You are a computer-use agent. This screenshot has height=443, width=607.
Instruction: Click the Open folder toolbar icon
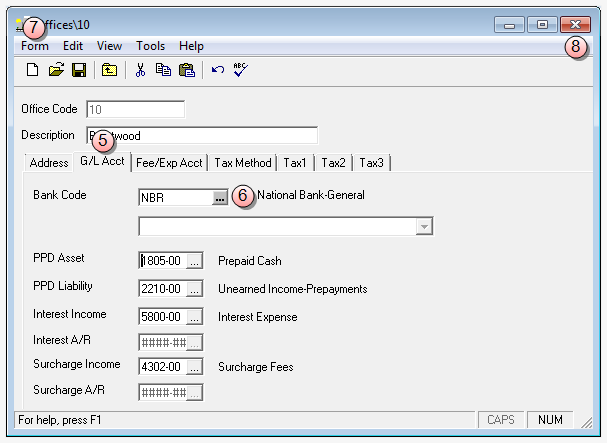(x=56, y=70)
